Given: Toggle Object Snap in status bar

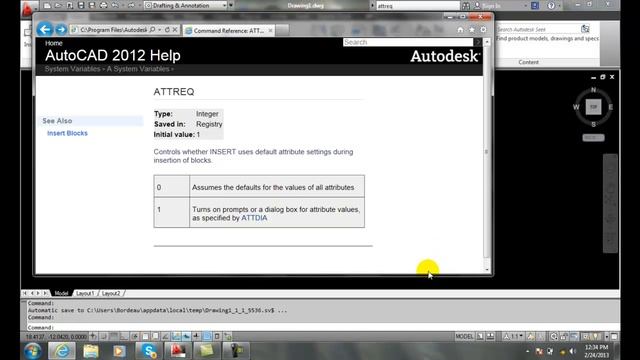Looking at the screenshot, I should [x=145, y=336].
